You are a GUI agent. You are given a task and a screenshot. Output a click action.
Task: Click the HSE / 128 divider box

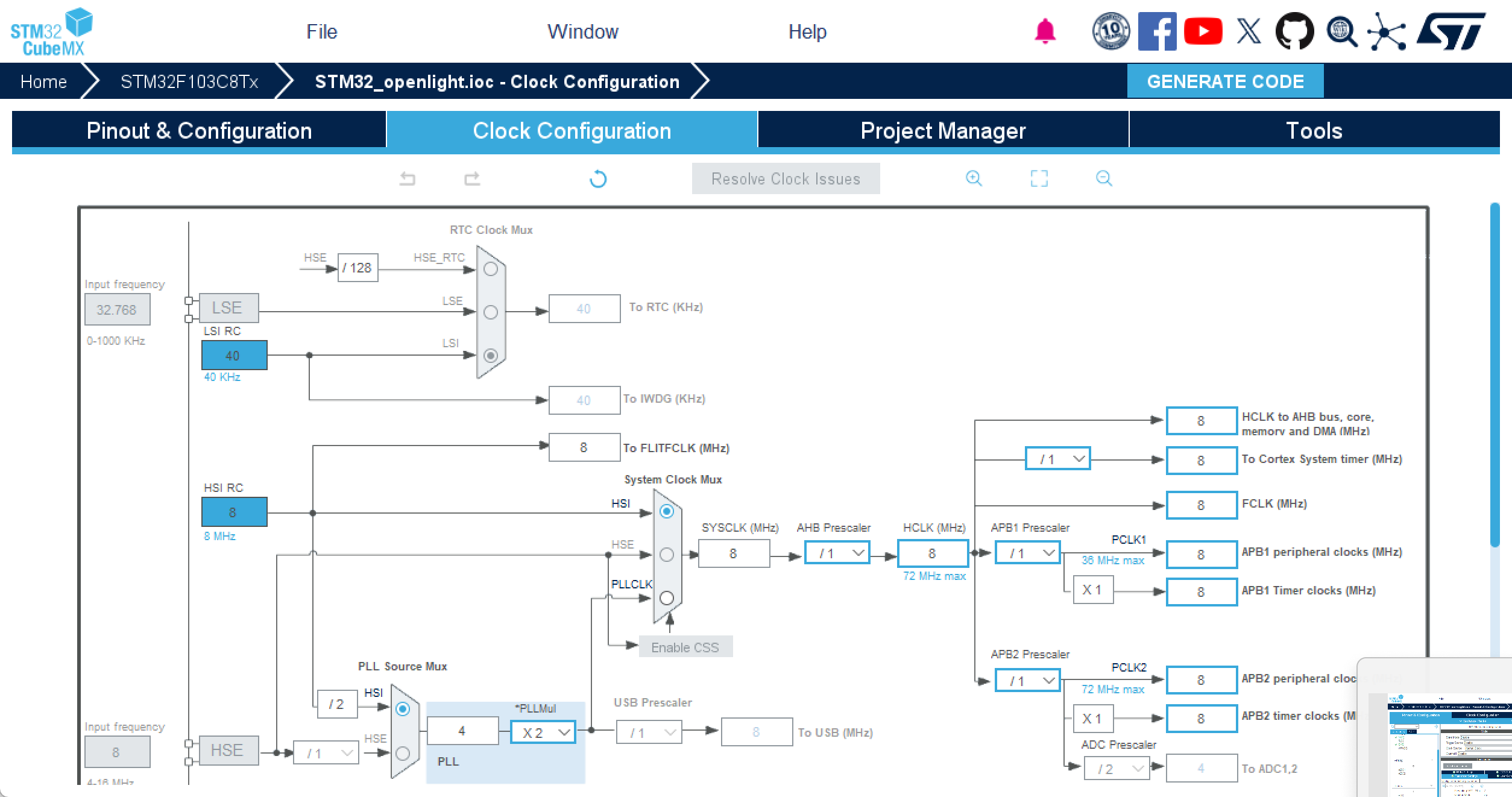point(358,268)
